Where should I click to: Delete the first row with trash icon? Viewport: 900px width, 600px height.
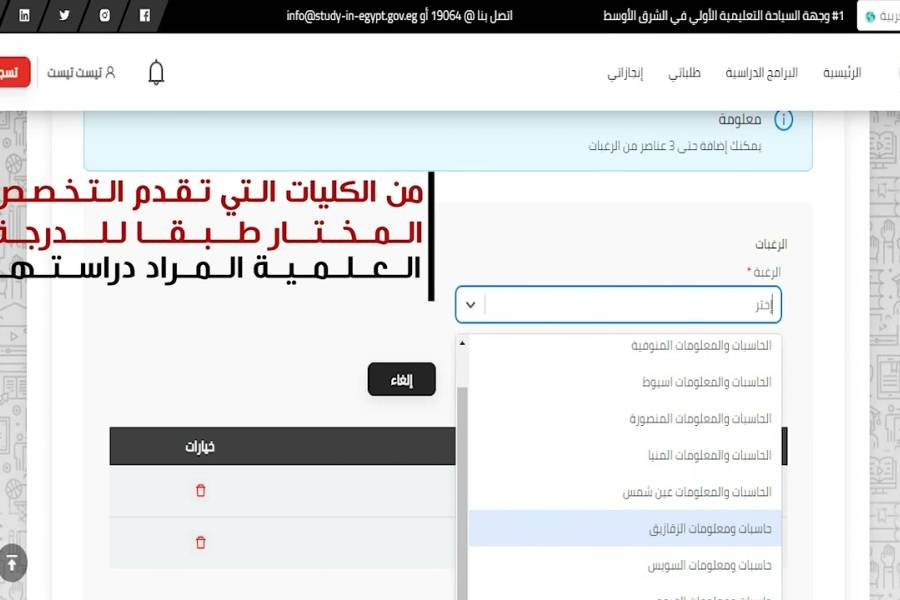tap(200, 490)
